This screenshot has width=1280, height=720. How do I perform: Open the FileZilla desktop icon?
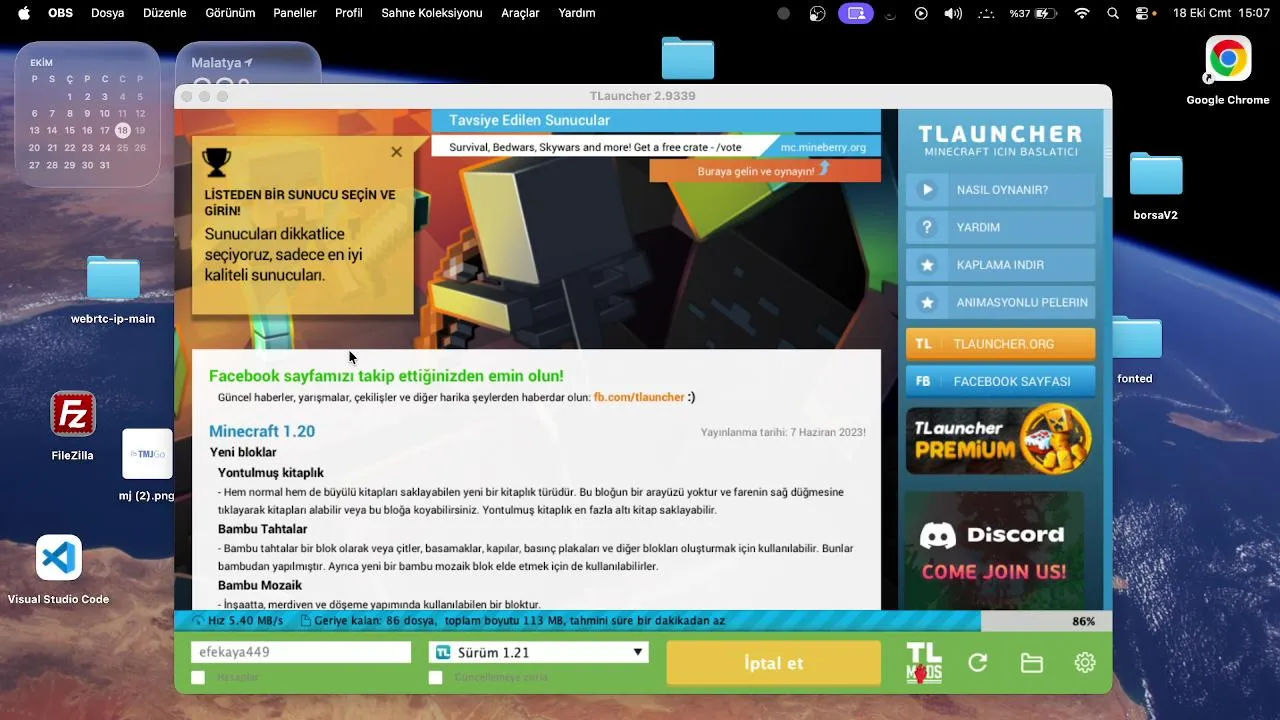[73, 414]
